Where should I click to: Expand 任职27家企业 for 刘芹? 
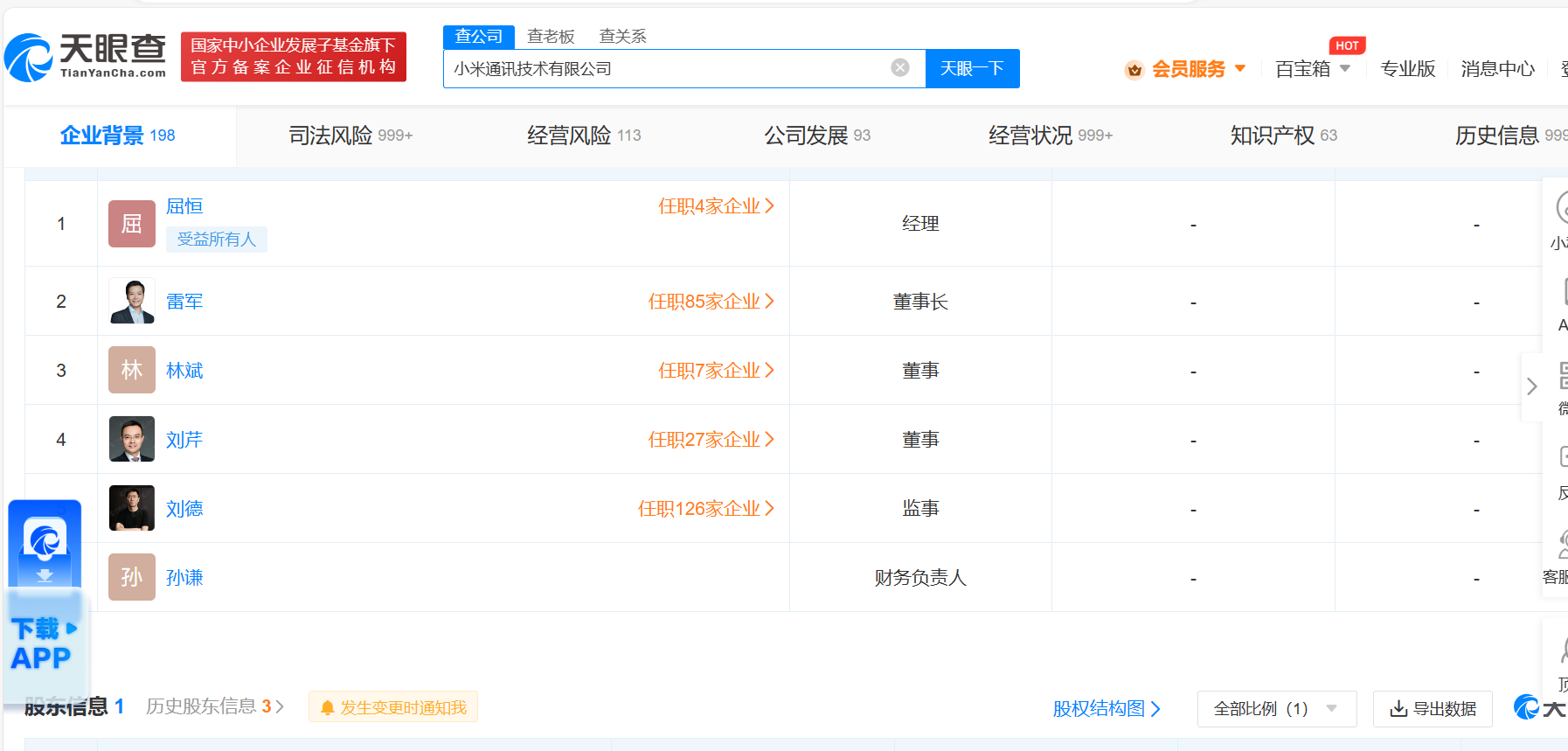pyautogui.click(x=711, y=440)
